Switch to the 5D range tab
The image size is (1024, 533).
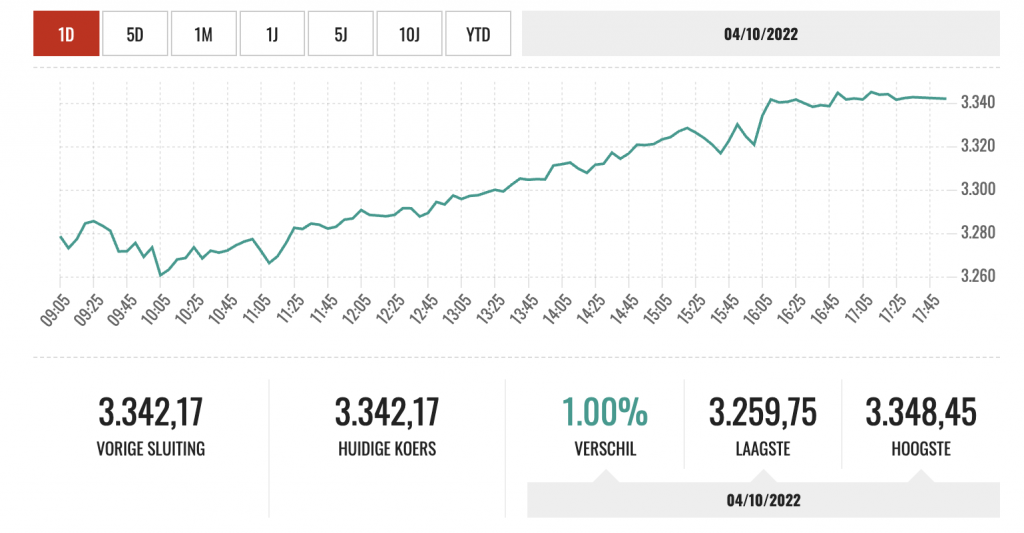pyautogui.click(x=135, y=34)
